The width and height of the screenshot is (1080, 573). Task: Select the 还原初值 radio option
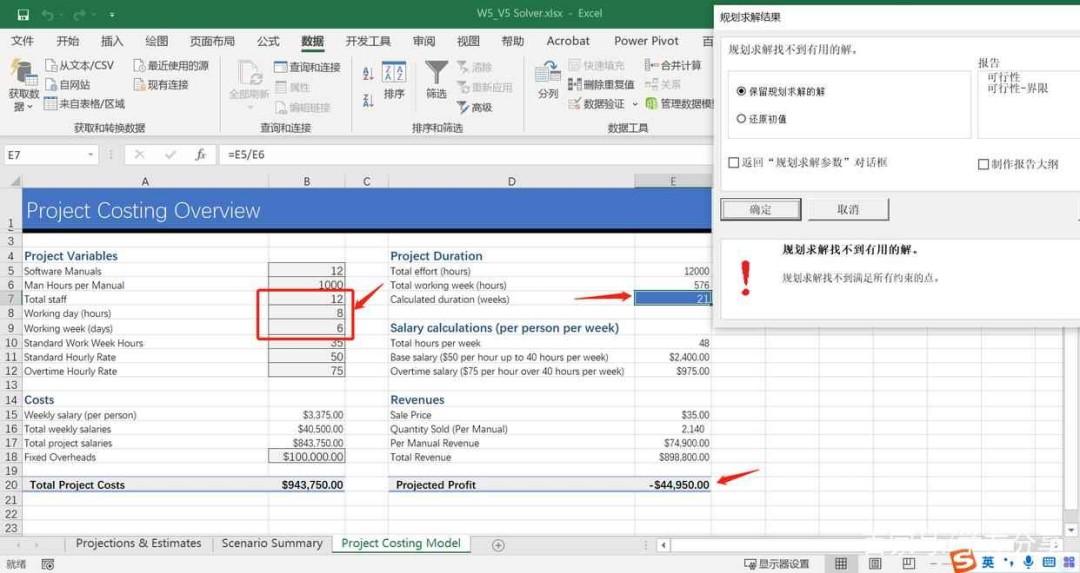[x=741, y=118]
